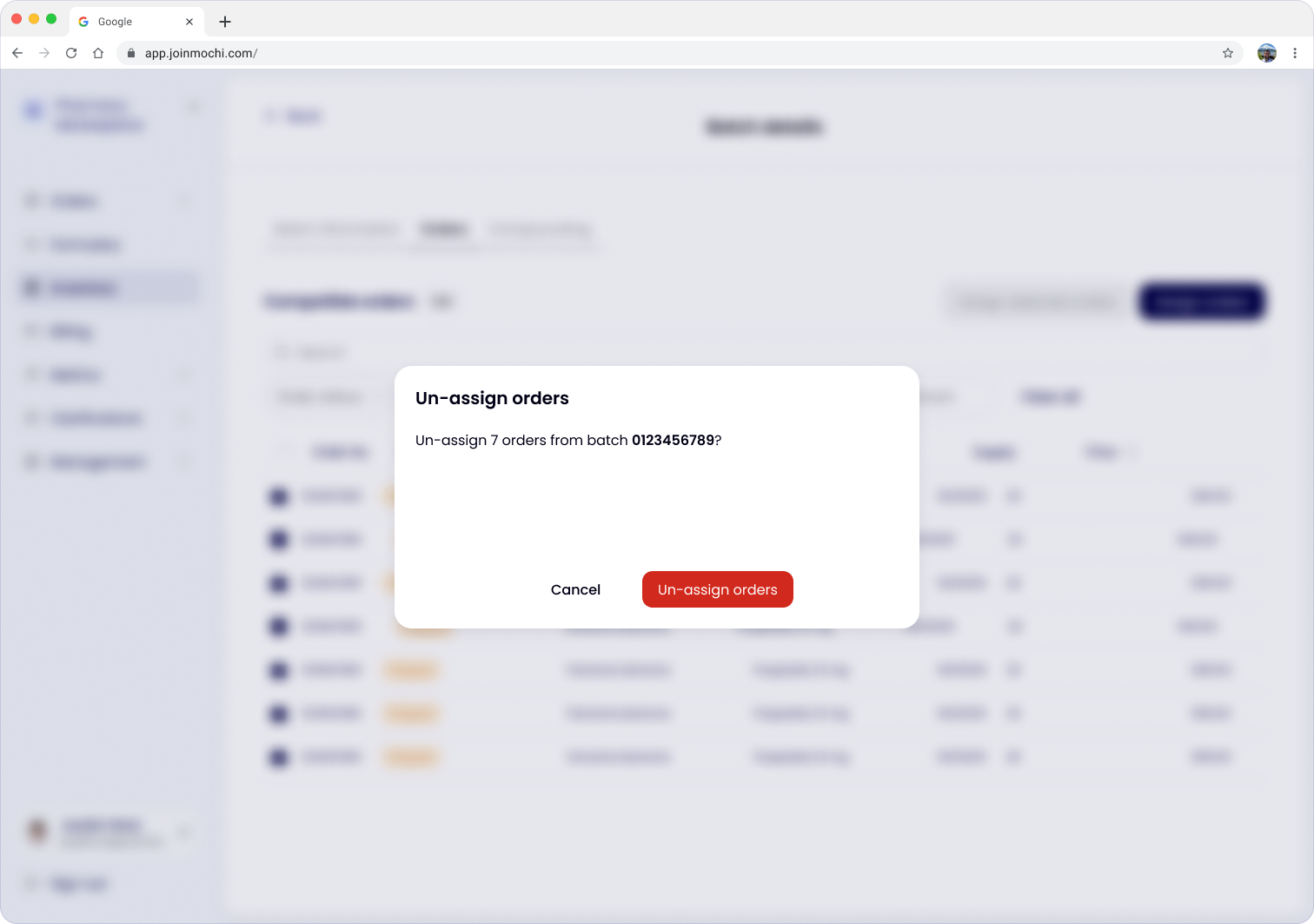Close the Google tab
The width and height of the screenshot is (1314, 924).
pyautogui.click(x=189, y=22)
